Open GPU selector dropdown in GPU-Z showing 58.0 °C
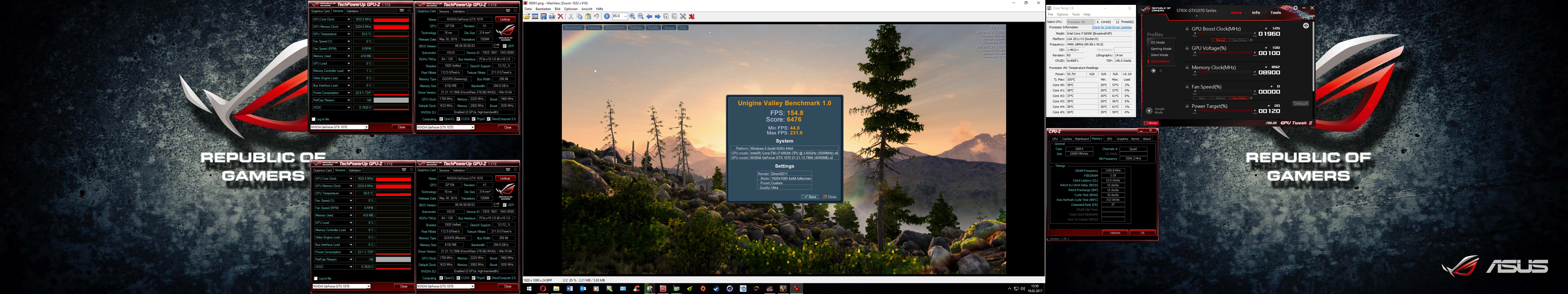Viewport: 1568px width, 294px height. (x=368, y=286)
